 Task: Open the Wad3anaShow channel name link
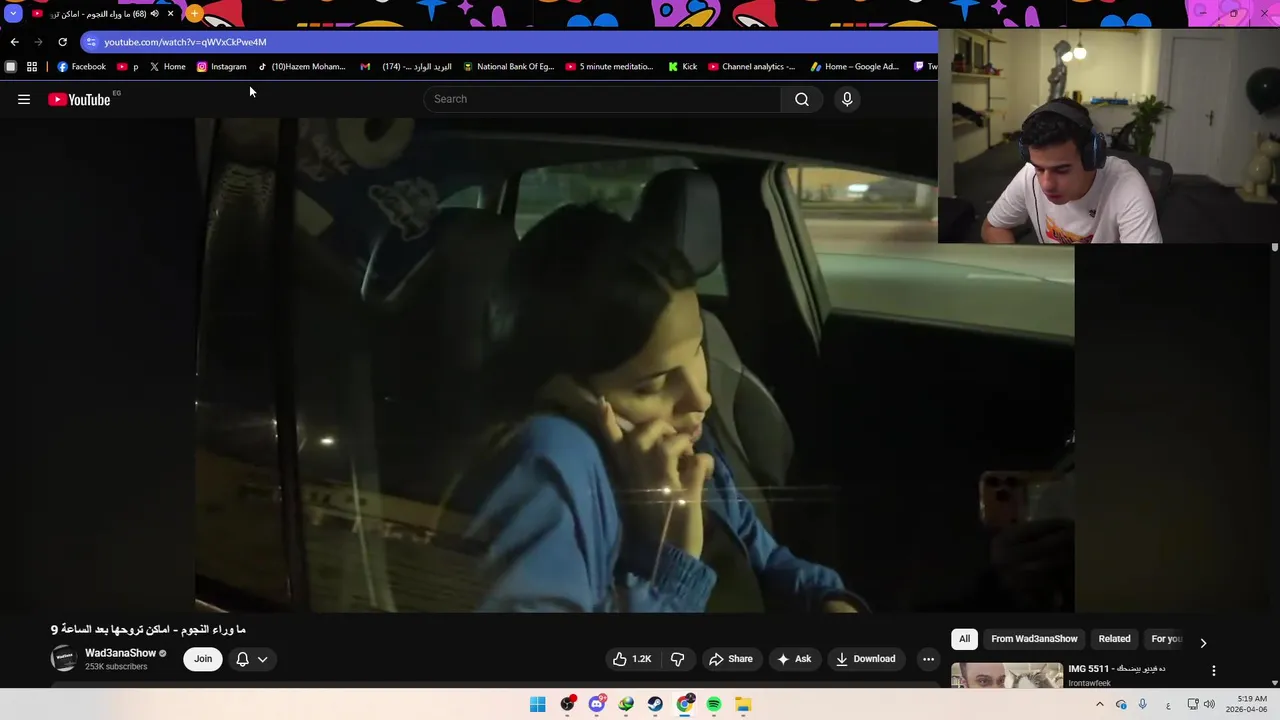pos(120,653)
